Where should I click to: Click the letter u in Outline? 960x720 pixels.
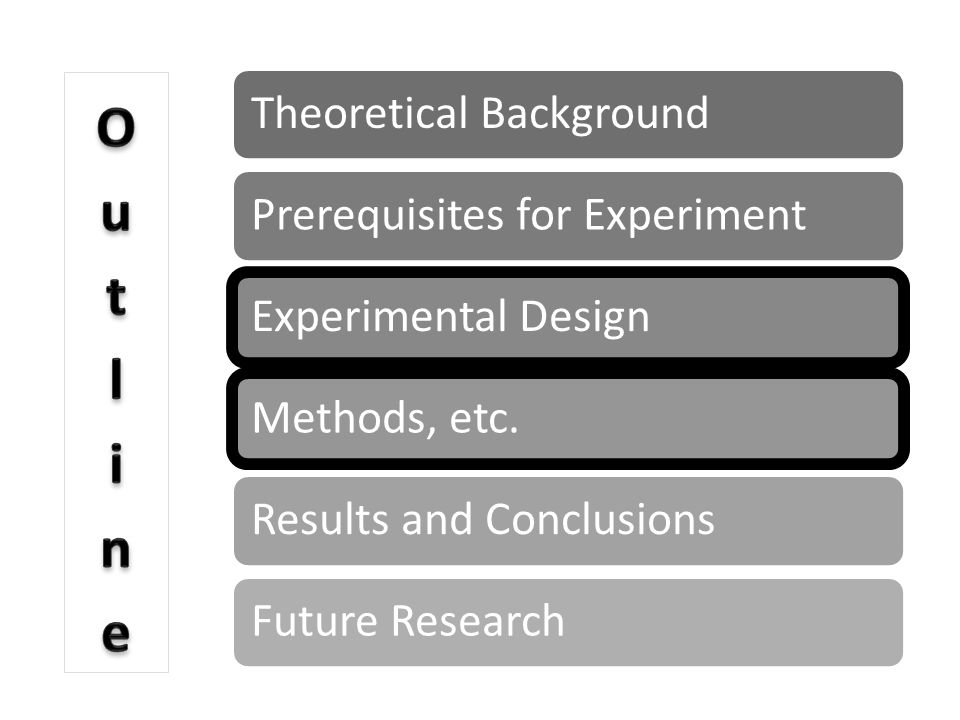116,215
